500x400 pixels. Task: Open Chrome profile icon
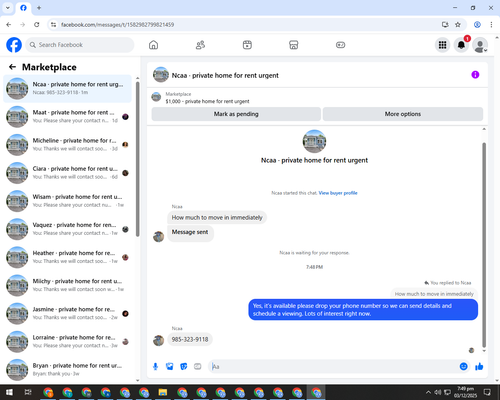click(x=477, y=25)
